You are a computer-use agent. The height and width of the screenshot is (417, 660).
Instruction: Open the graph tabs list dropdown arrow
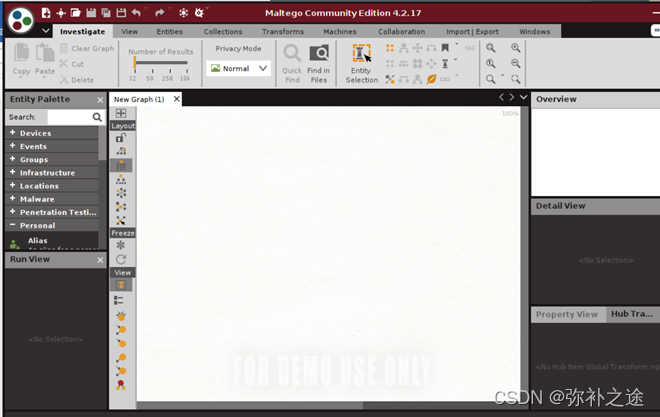(x=523, y=97)
